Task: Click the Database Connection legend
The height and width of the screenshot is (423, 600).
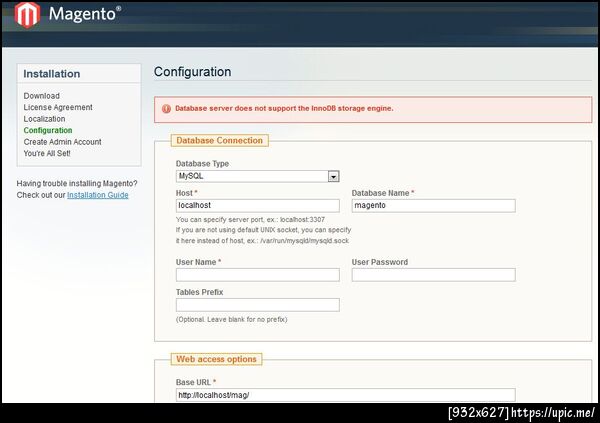Action: [219, 141]
